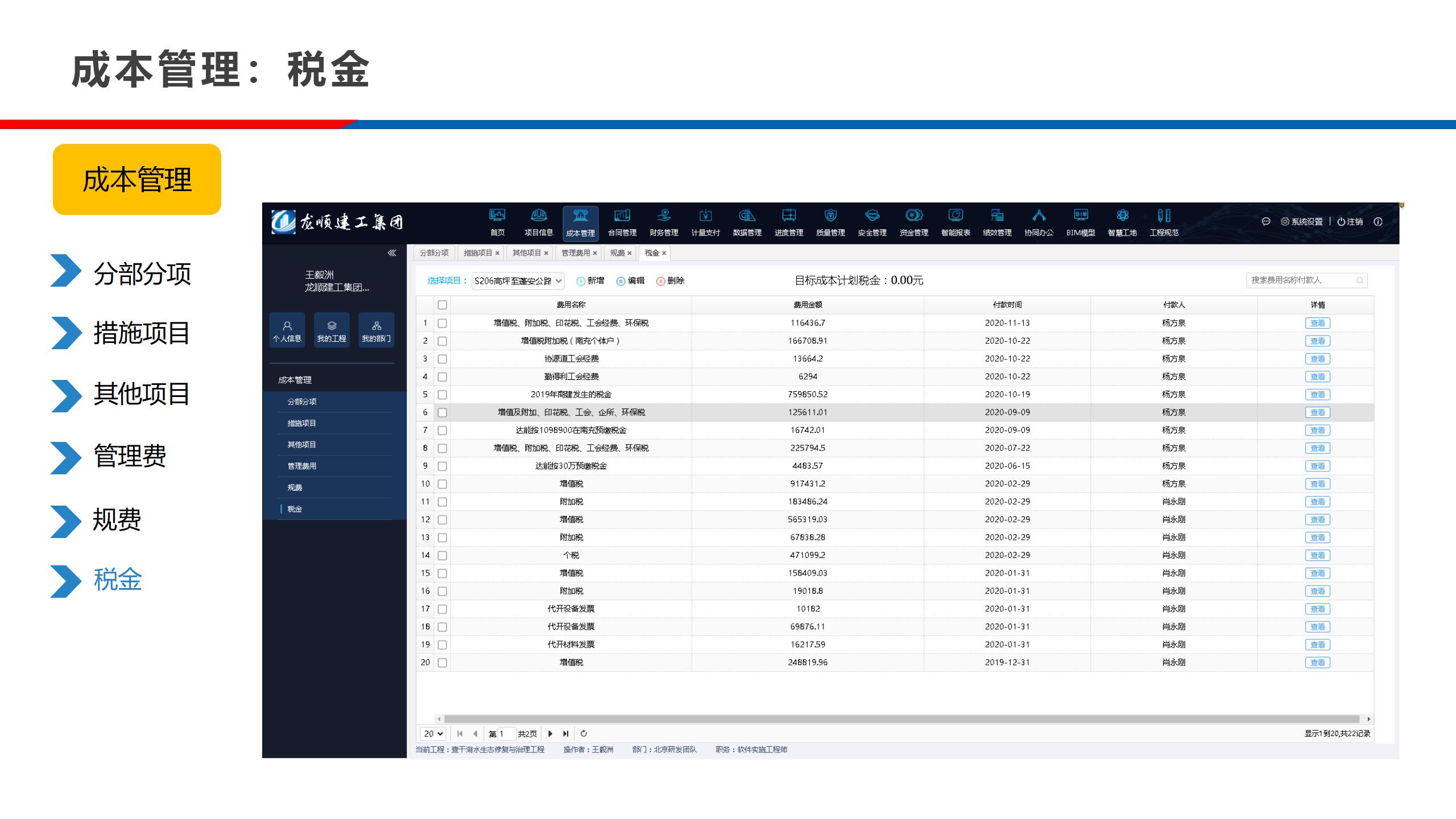
Task: Click 查看 for row 17 代开设备发票
Action: (x=1318, y=609)
